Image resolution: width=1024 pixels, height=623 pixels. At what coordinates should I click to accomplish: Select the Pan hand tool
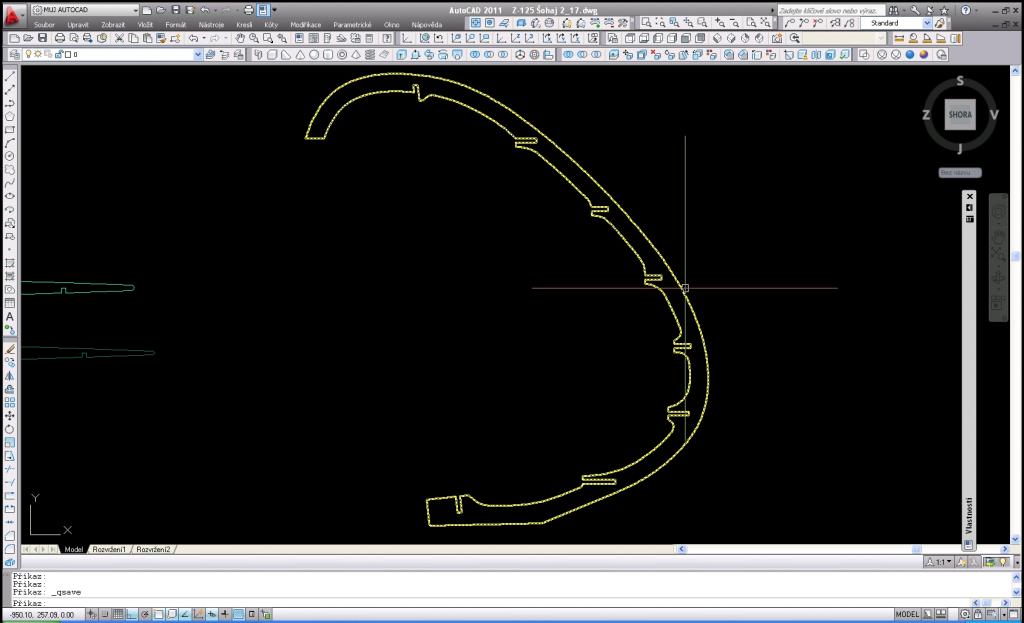pyautogui.click(x=240, y=38)
